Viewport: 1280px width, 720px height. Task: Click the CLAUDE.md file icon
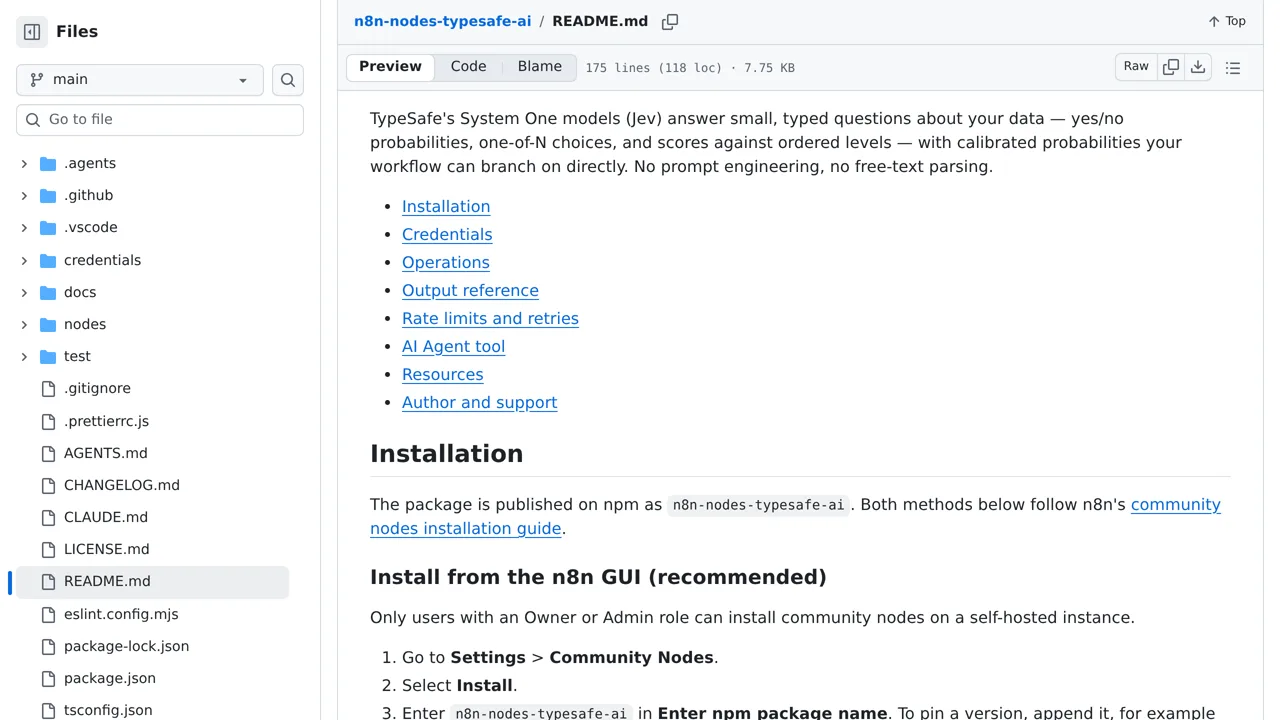point(48,517)
